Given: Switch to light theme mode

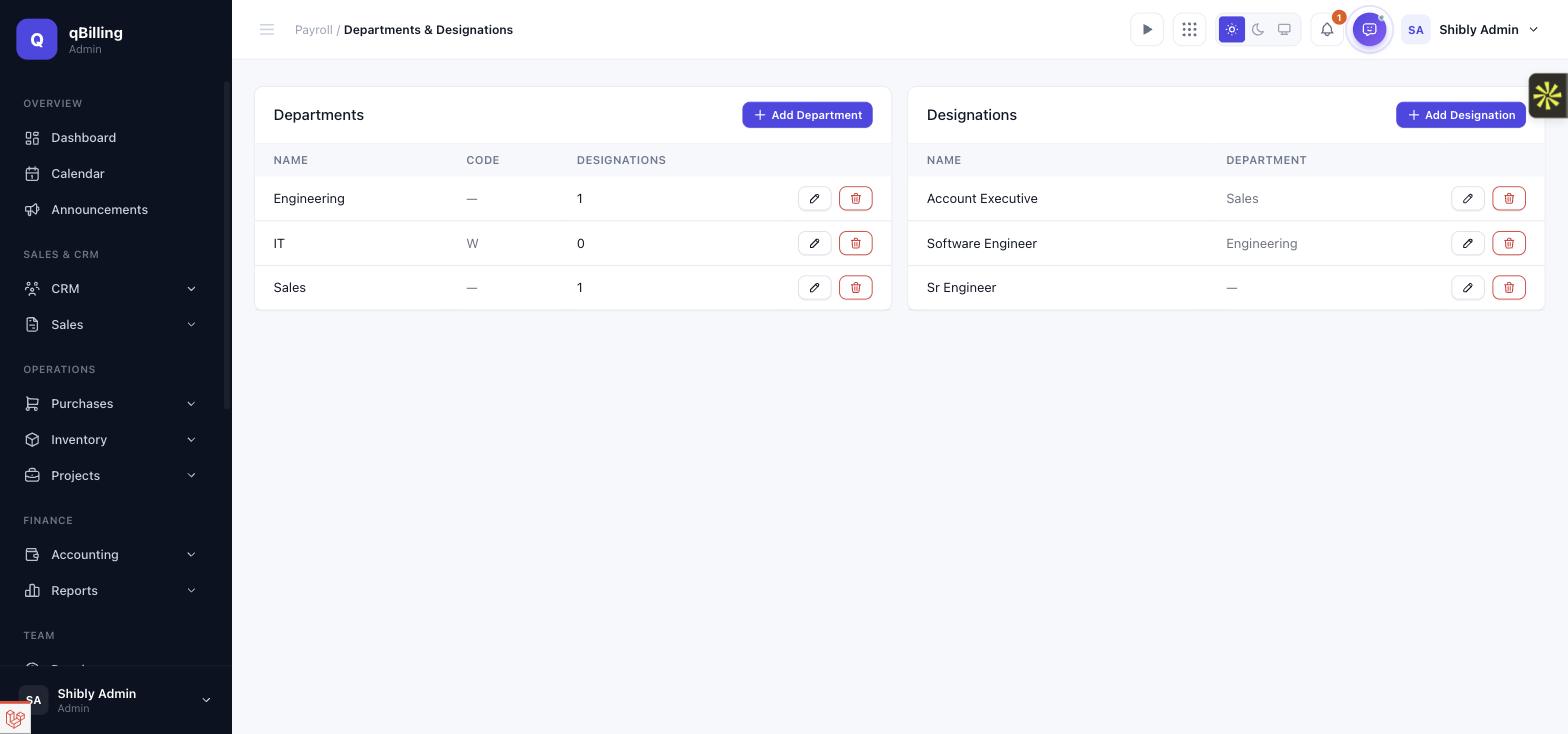Looking at the screenshot, I should tap(1232, 30).
